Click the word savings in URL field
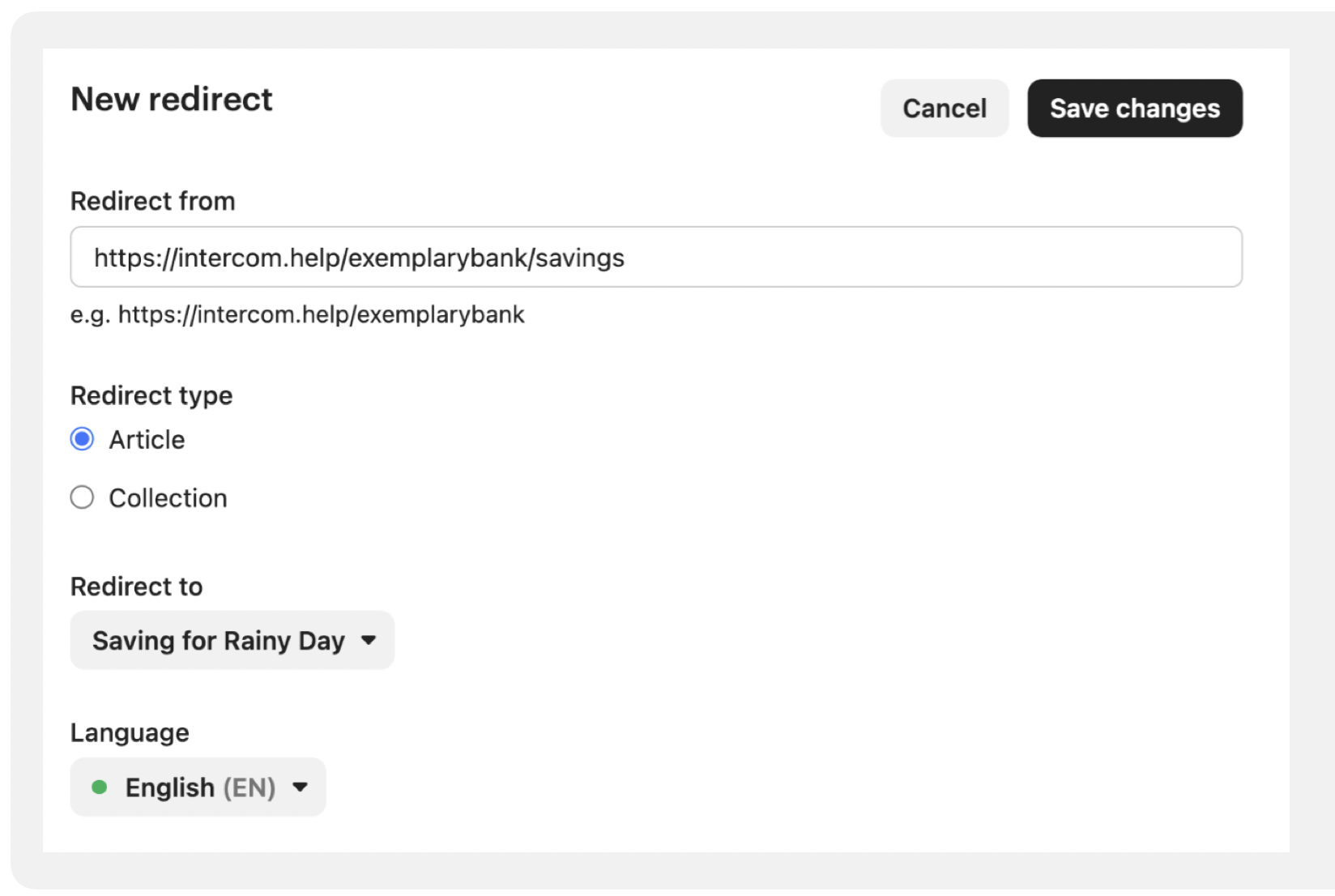 pos(580,258)
